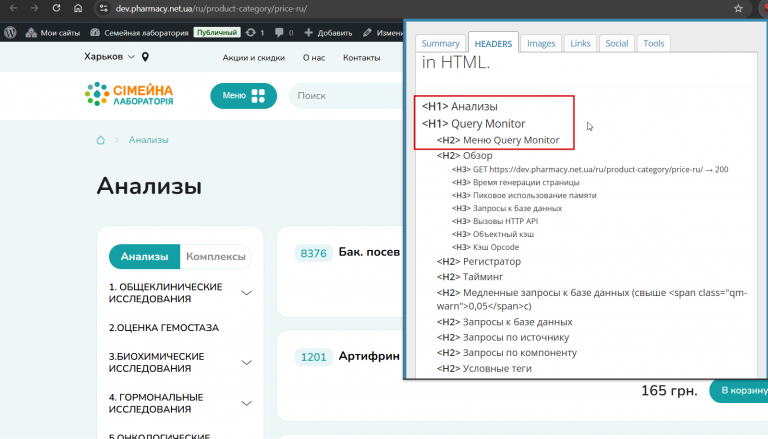Click Добавить in the admin bar

click(x=328, y=33)
